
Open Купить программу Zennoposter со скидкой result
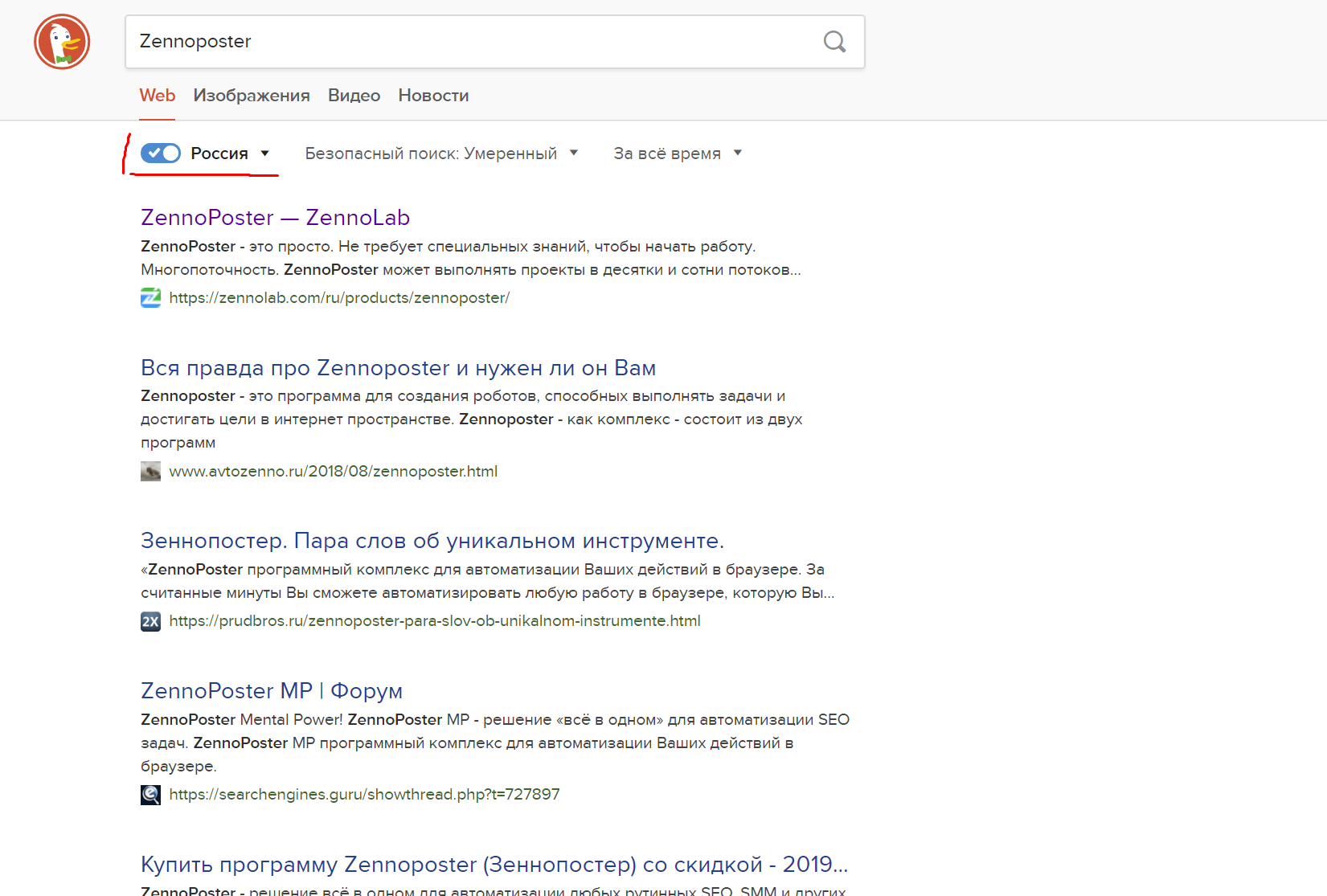pos(494,865)
